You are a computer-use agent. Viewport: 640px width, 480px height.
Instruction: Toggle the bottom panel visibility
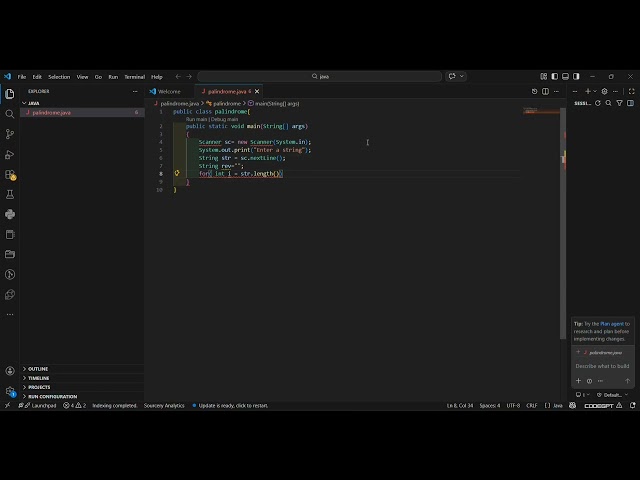(x=565, y=76)
